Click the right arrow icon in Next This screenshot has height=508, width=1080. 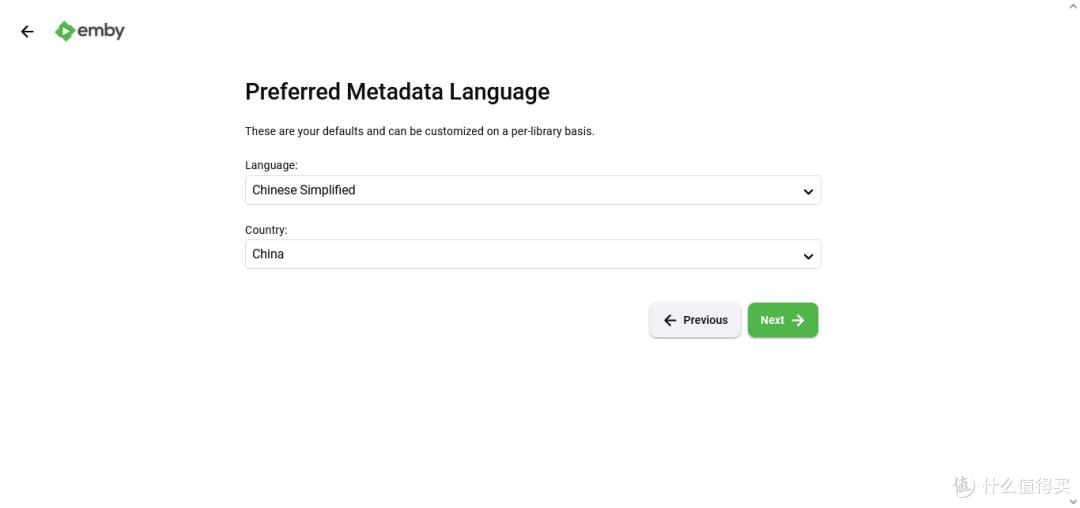coord(798,320)
